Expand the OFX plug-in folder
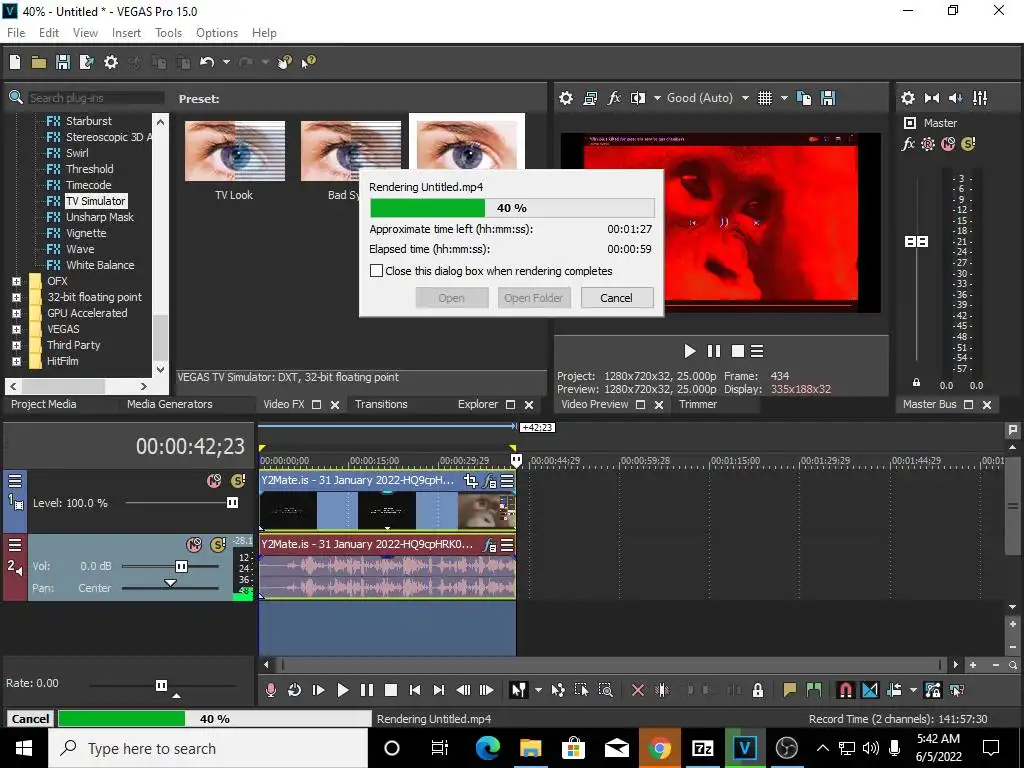The width and height of the screenshot is (1024, 768). [x=16, y=281]
